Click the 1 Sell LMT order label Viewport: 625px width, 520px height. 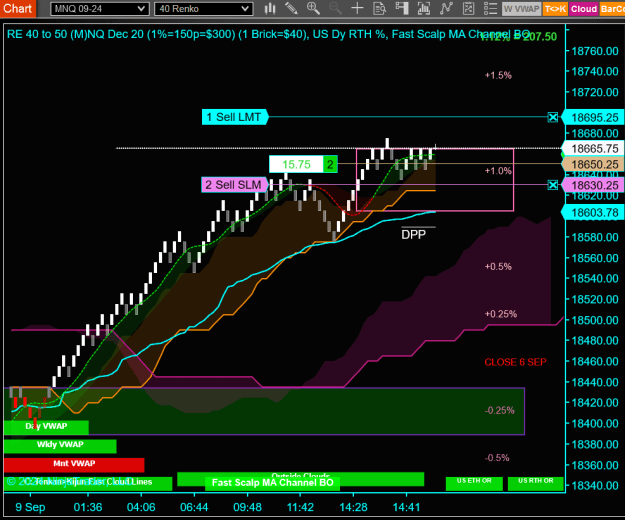235,117
